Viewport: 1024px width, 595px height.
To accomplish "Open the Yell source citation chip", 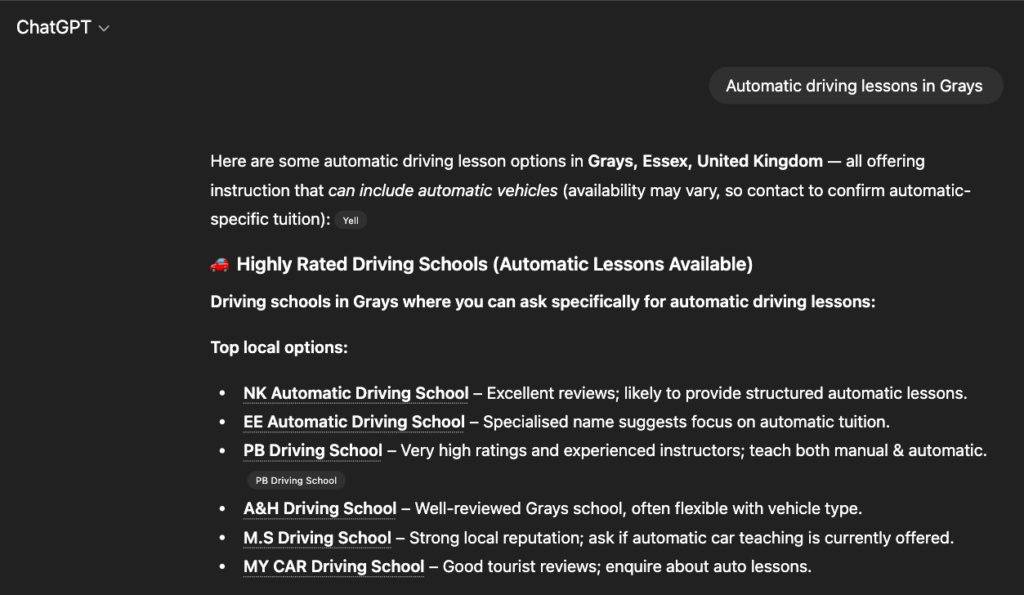I will (350, 220).
